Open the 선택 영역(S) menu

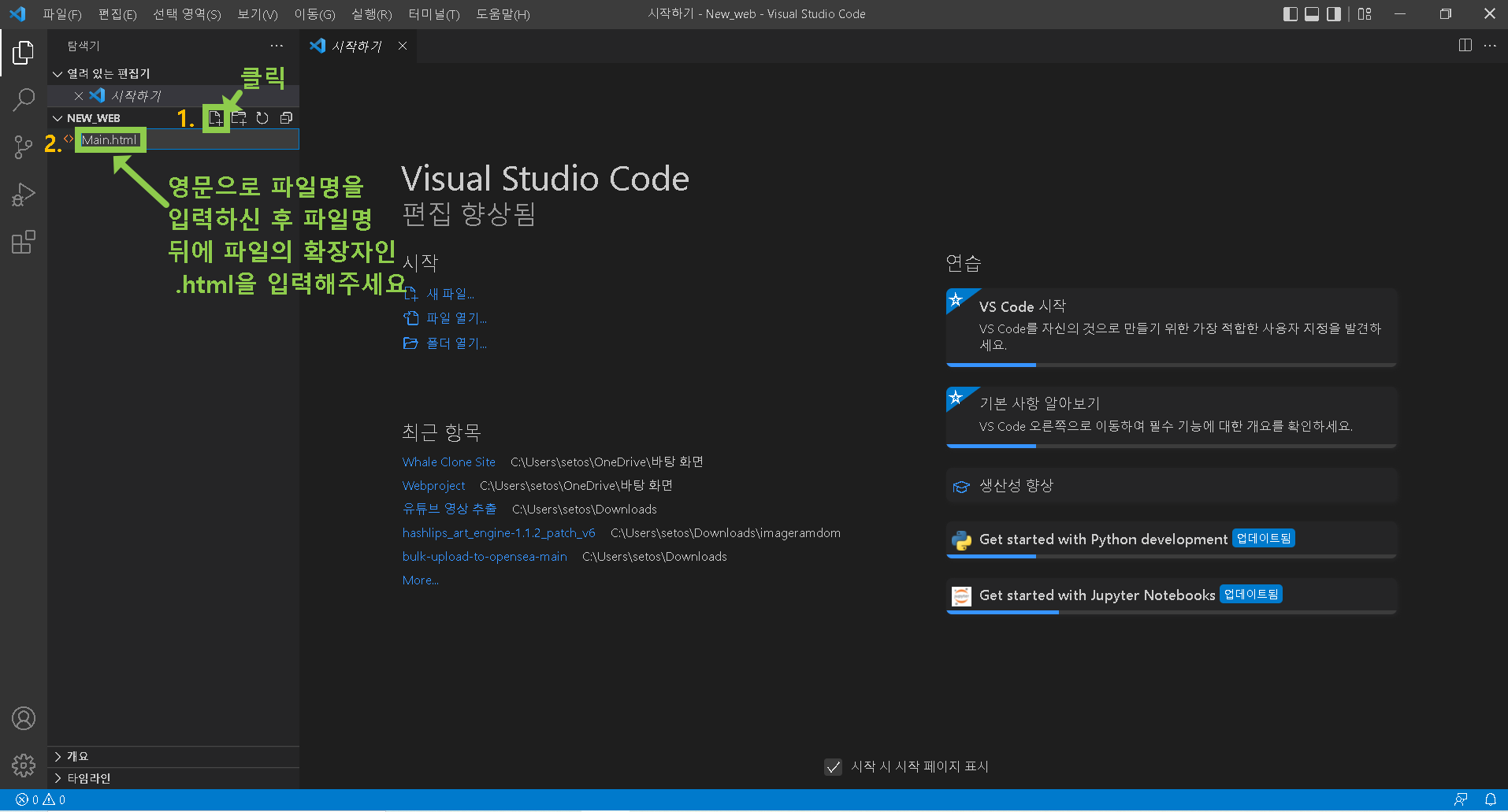tap(187, 14)
